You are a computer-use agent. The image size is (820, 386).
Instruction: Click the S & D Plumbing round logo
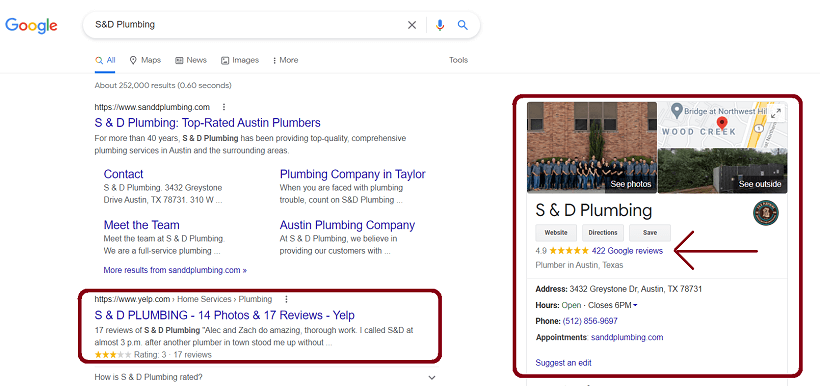coord(766,213)
